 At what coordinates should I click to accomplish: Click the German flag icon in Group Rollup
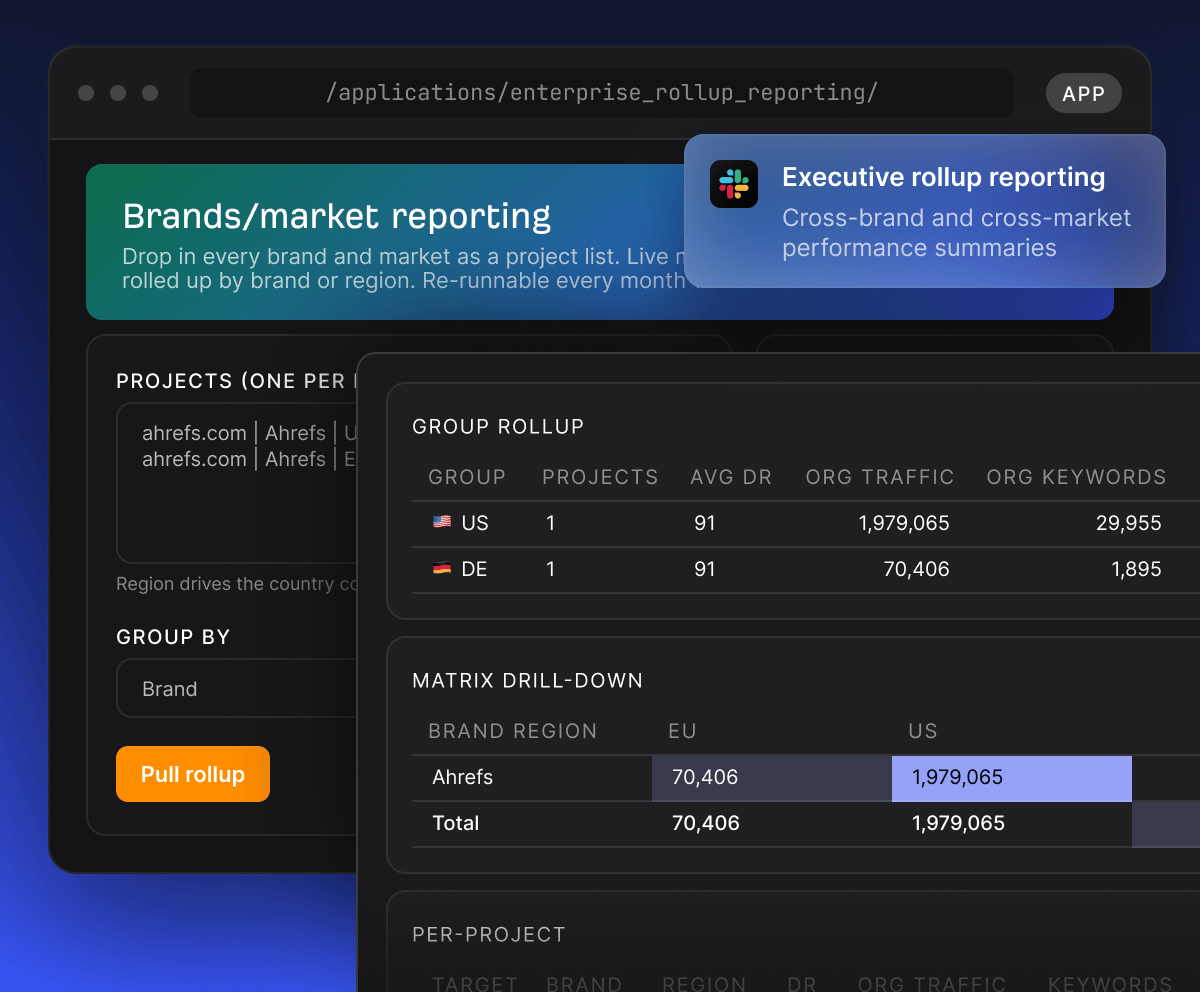tap(442, 569)
